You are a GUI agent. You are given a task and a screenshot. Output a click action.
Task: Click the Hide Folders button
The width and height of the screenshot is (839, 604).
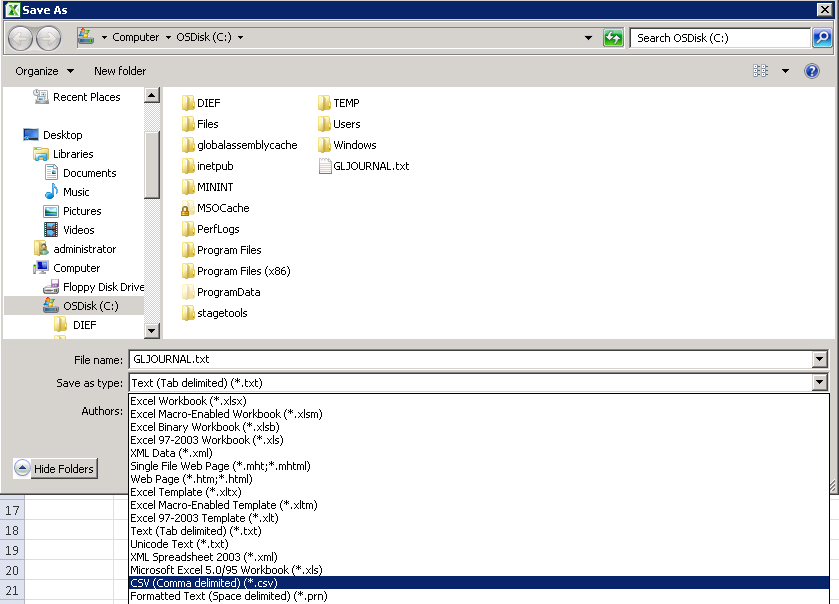[x=55, y=469]
